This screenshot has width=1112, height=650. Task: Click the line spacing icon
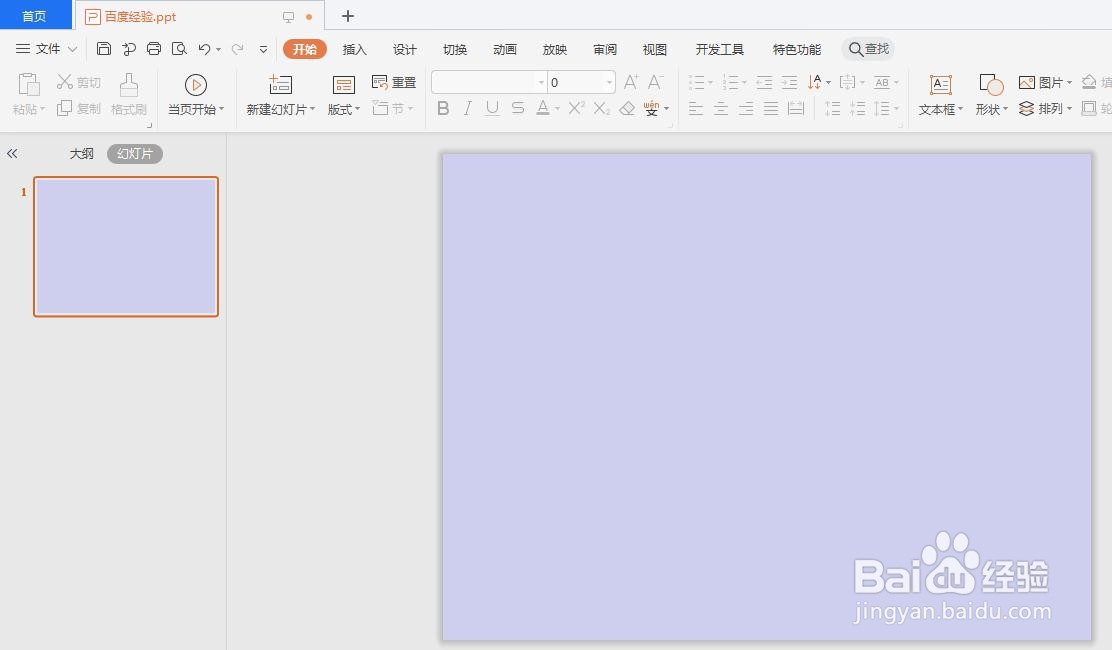[882, 108]
